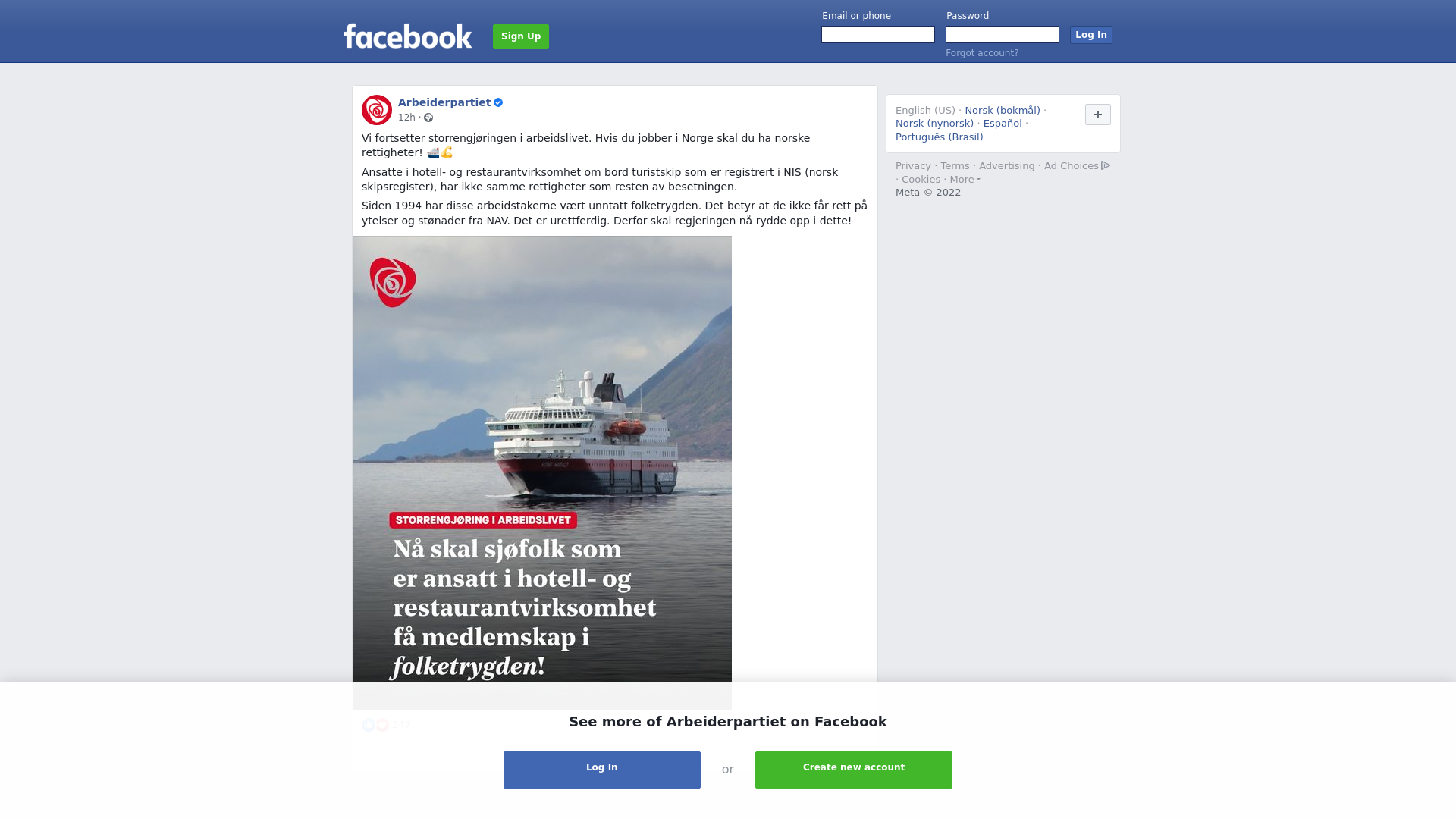This screenshot has height=819, width=1456.
Task: Click the green Sign Up button
Action: click(x=521, y=36)
